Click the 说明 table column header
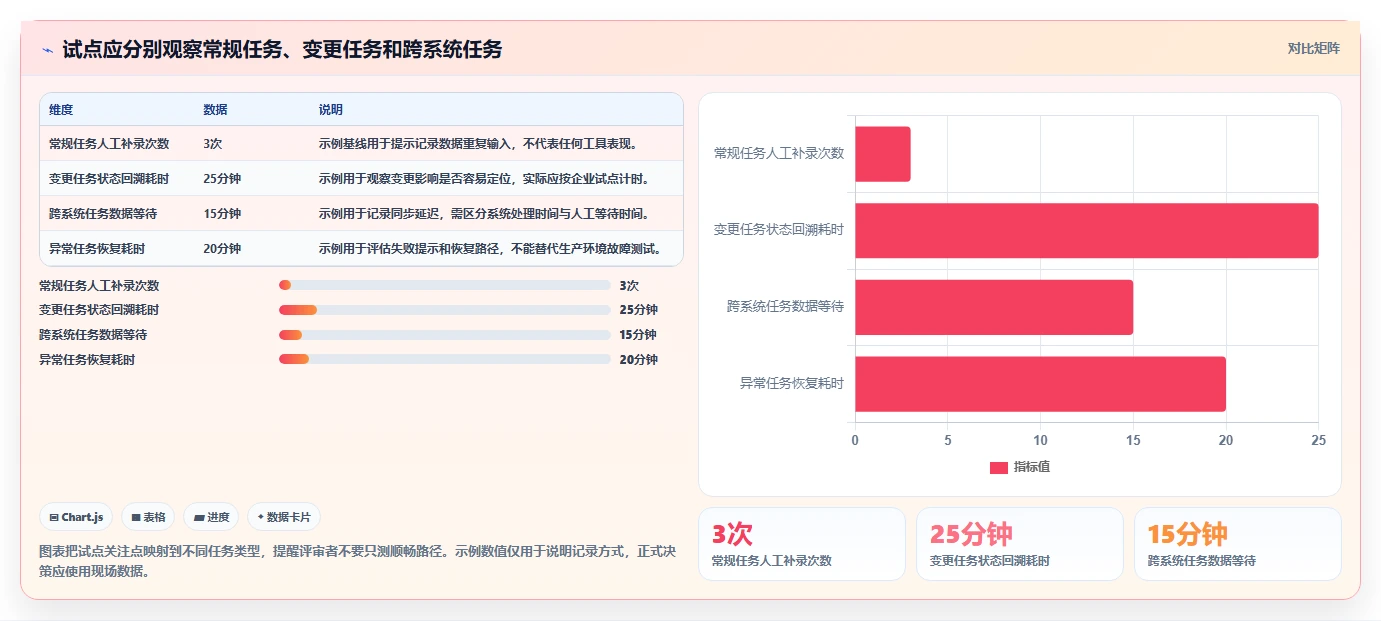This screenshot has height=621, width=1381. (x=331, y=110)
